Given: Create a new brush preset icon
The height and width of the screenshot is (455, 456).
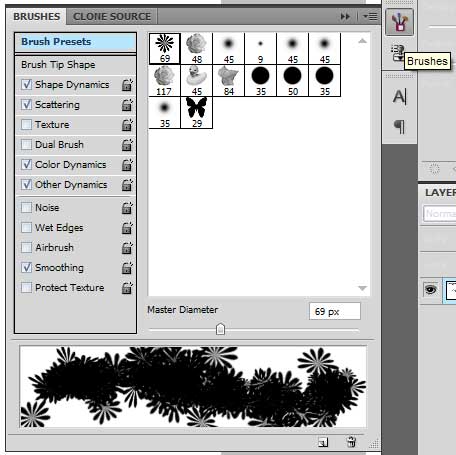Looking at the screenshot, I should 323,442.
